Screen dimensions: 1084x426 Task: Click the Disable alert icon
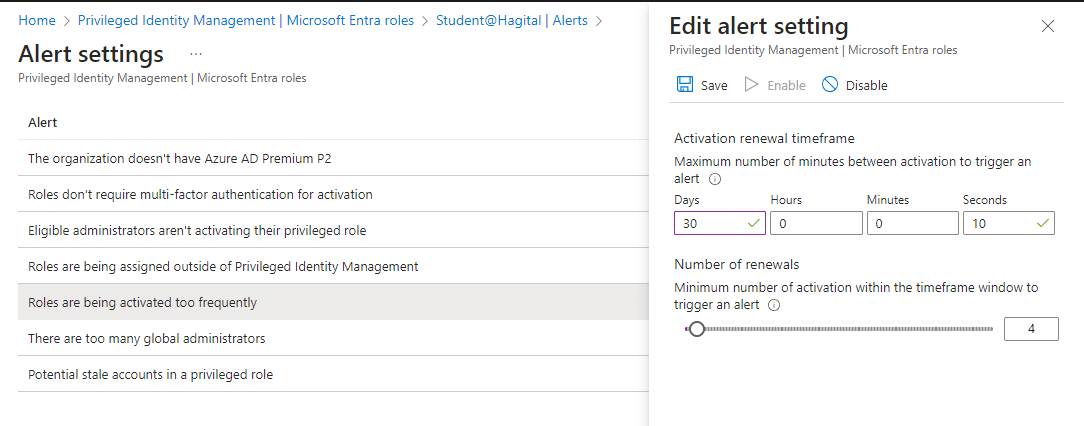[x=830, y=85]
